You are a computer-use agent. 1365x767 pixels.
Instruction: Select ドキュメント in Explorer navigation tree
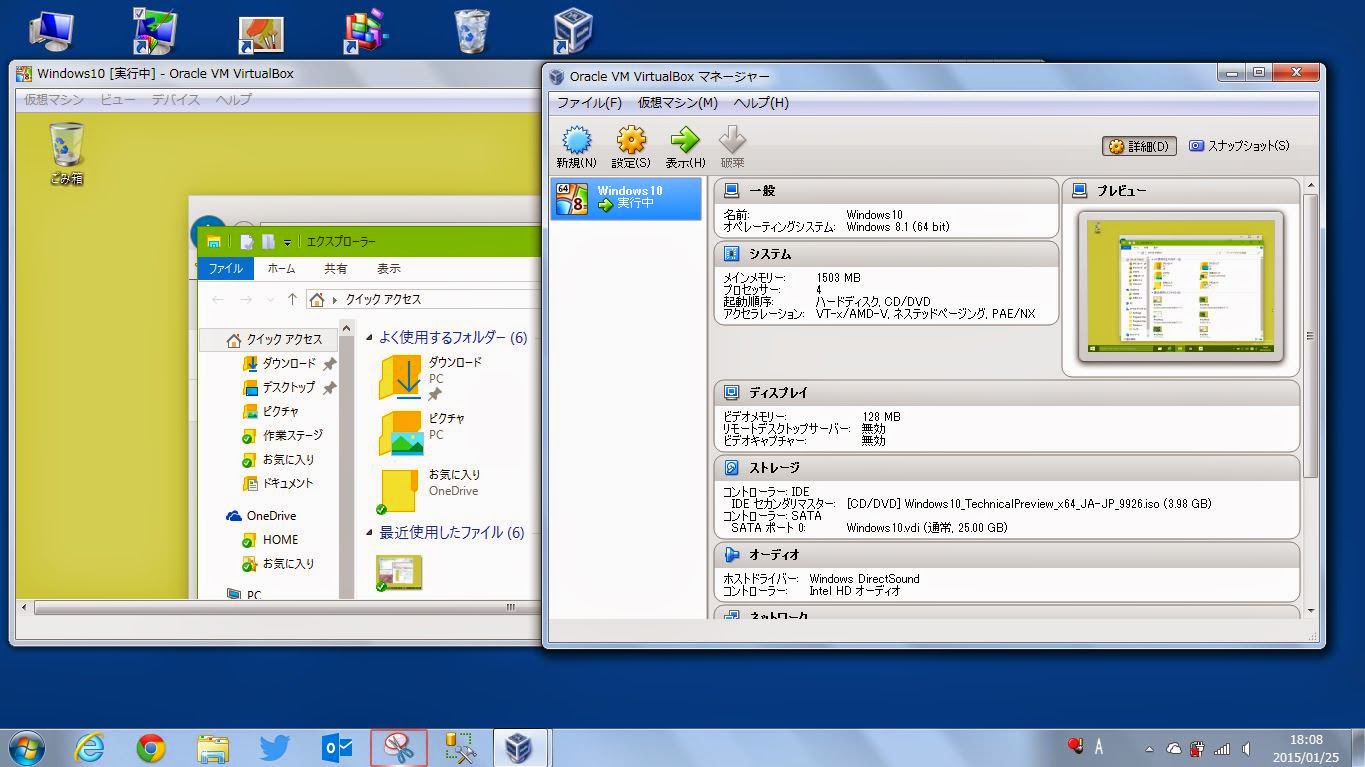(279, 483)
